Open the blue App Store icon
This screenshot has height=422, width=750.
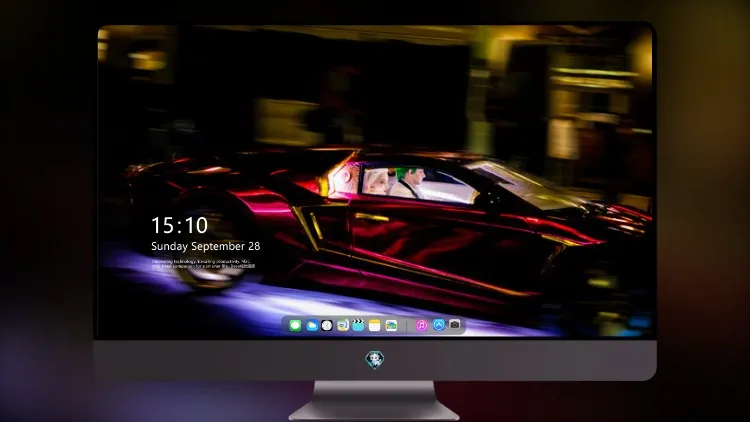click(439, 325)
